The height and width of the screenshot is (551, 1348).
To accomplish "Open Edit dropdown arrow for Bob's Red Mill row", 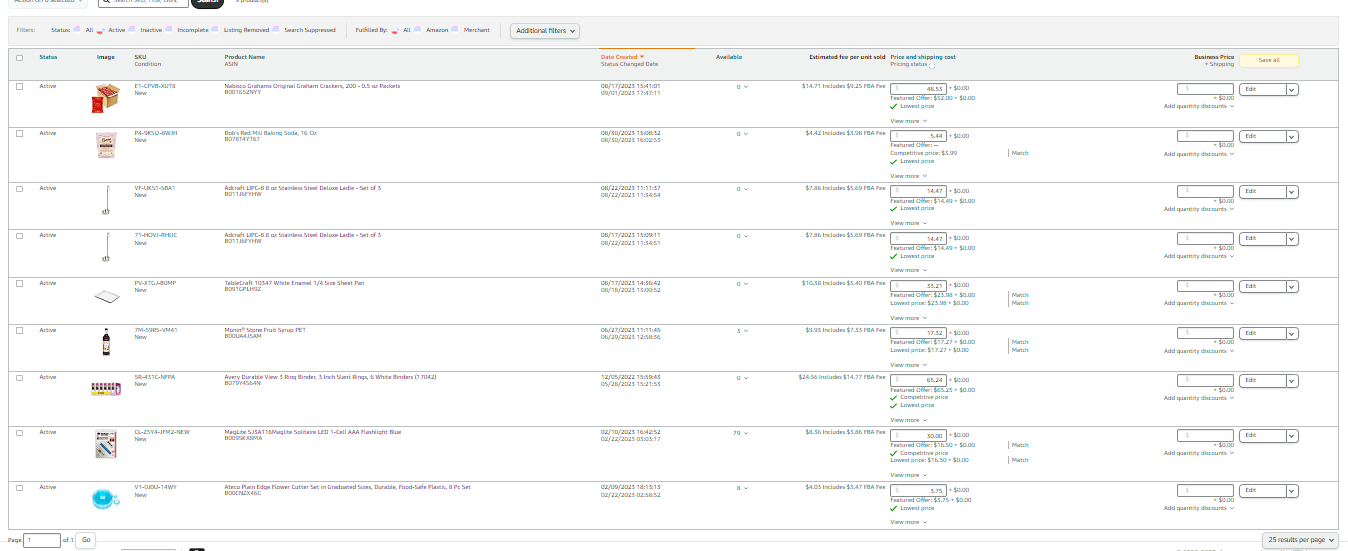I will tap(1292, 136).
